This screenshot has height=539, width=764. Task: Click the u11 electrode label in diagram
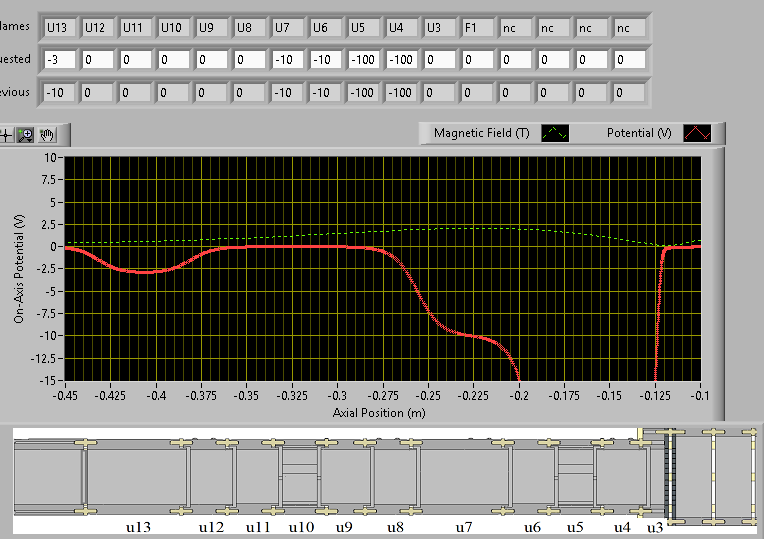pyautogui.click(x=258, y=527)
